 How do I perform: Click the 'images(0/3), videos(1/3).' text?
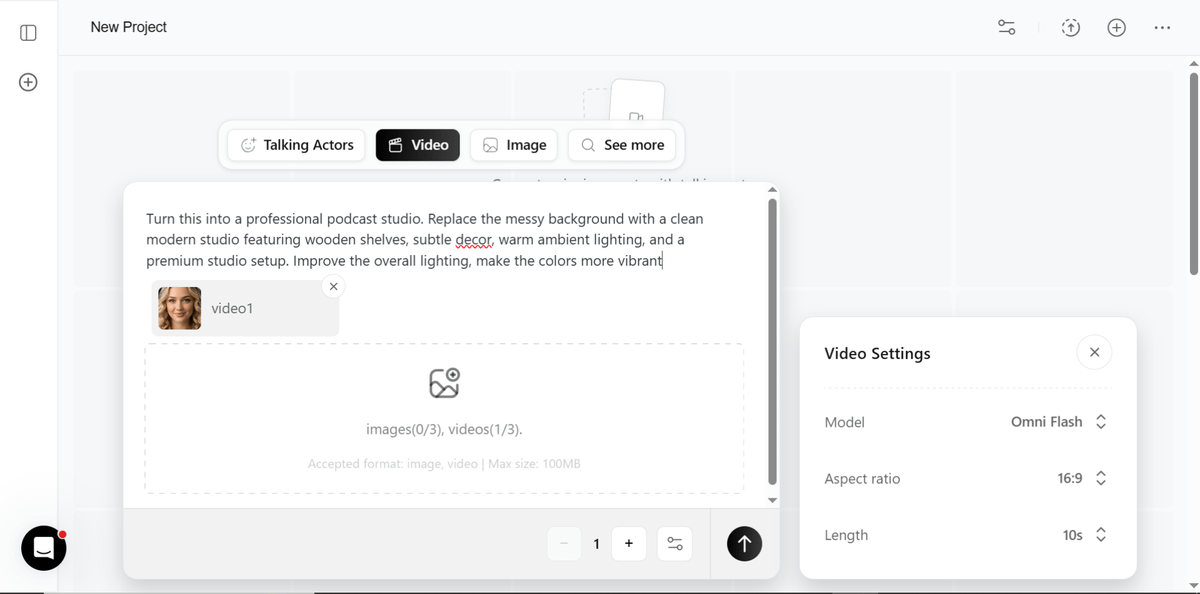click(x=444, y=430)
